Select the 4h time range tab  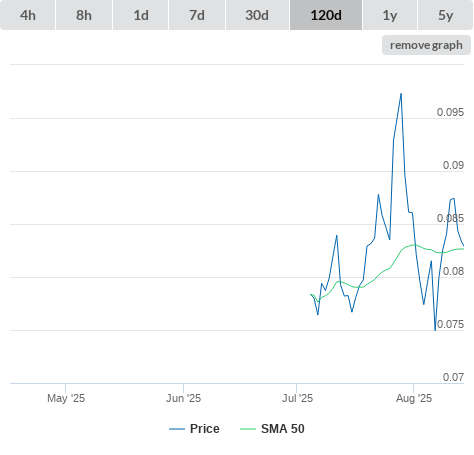[27, 15]
